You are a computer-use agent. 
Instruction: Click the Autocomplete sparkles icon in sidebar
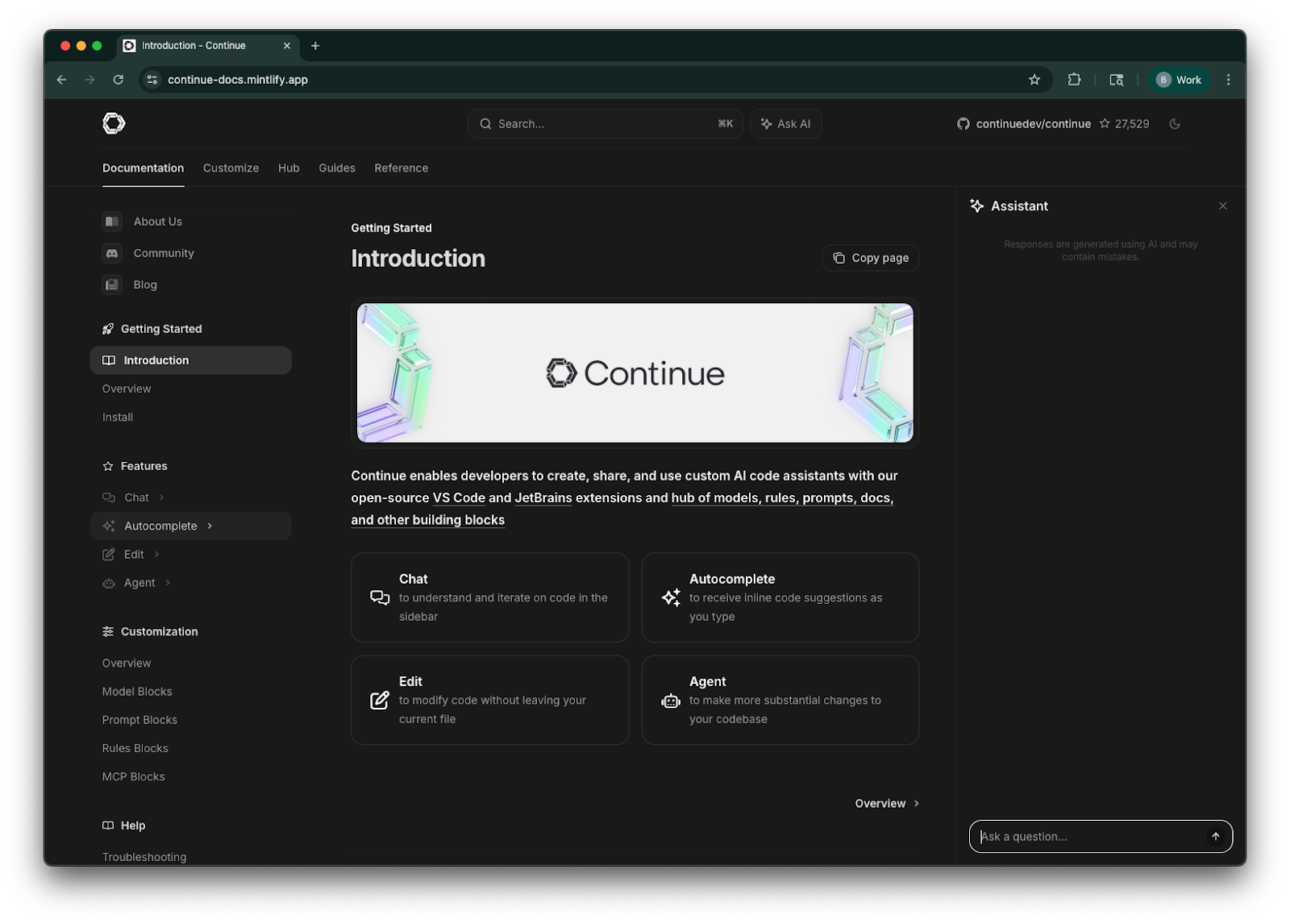109,526
